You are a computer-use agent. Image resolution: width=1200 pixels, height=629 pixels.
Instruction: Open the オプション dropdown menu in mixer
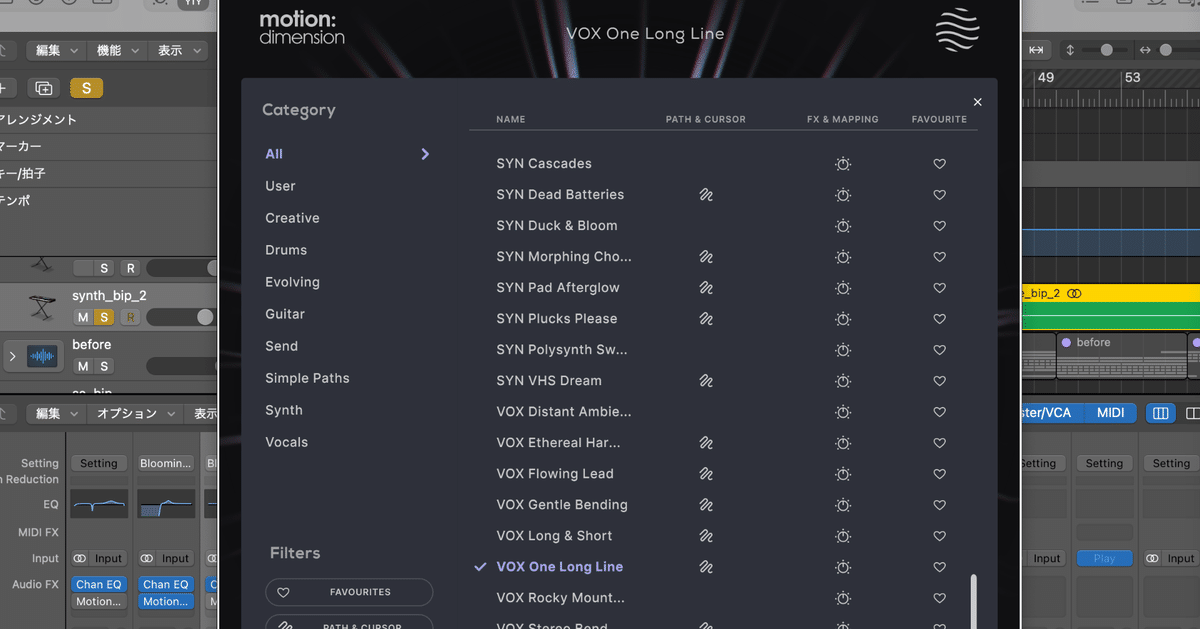tap(133, 413)
